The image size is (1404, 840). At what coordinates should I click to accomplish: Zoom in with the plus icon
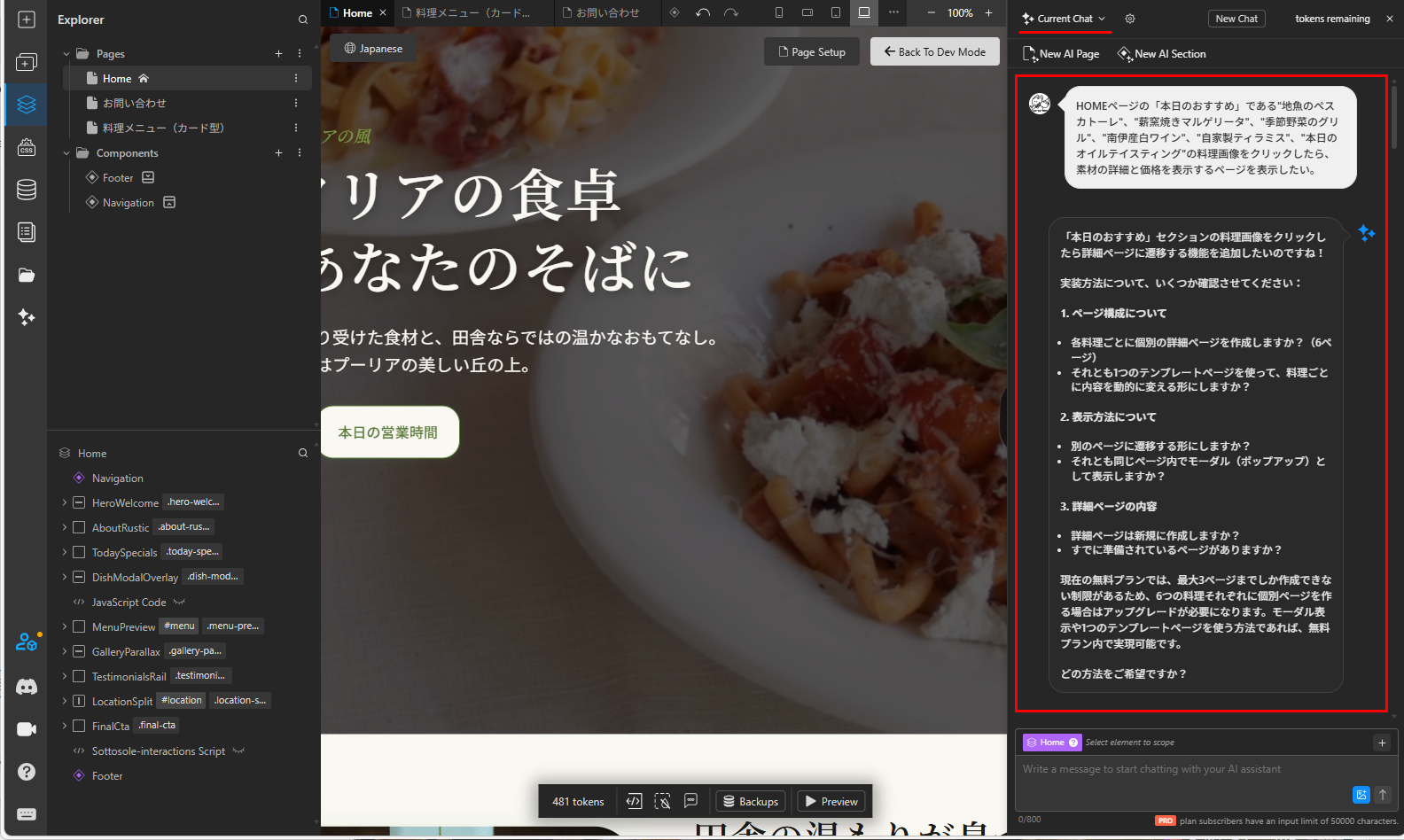(989, 12)
